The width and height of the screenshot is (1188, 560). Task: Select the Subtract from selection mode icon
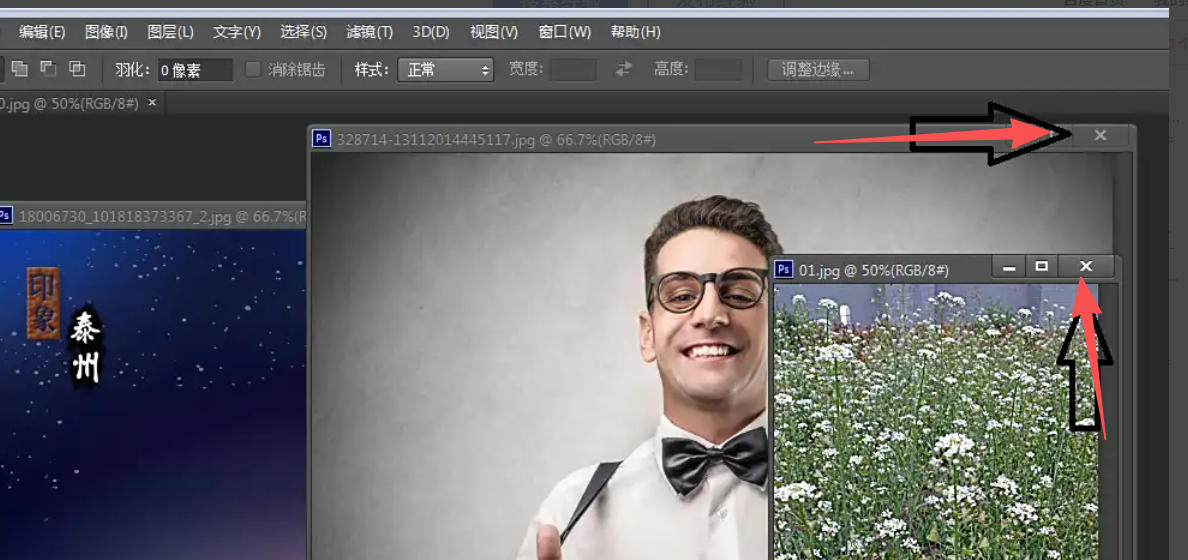48,69
